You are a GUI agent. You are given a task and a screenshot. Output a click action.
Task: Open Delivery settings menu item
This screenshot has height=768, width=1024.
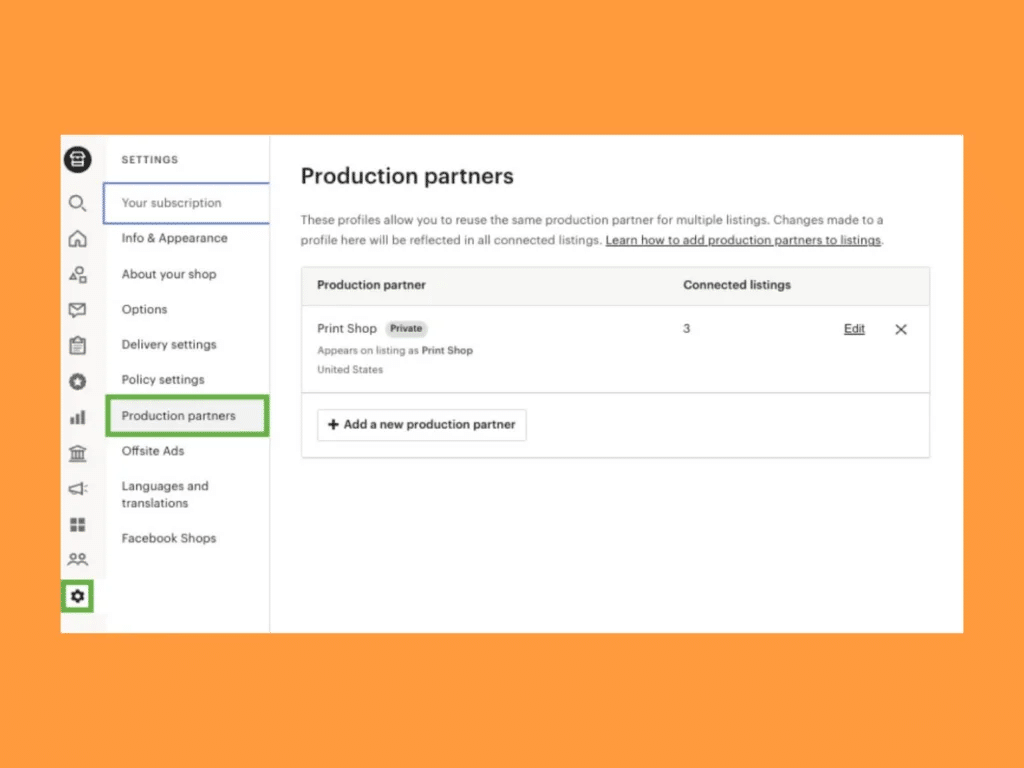click(168, 344)
